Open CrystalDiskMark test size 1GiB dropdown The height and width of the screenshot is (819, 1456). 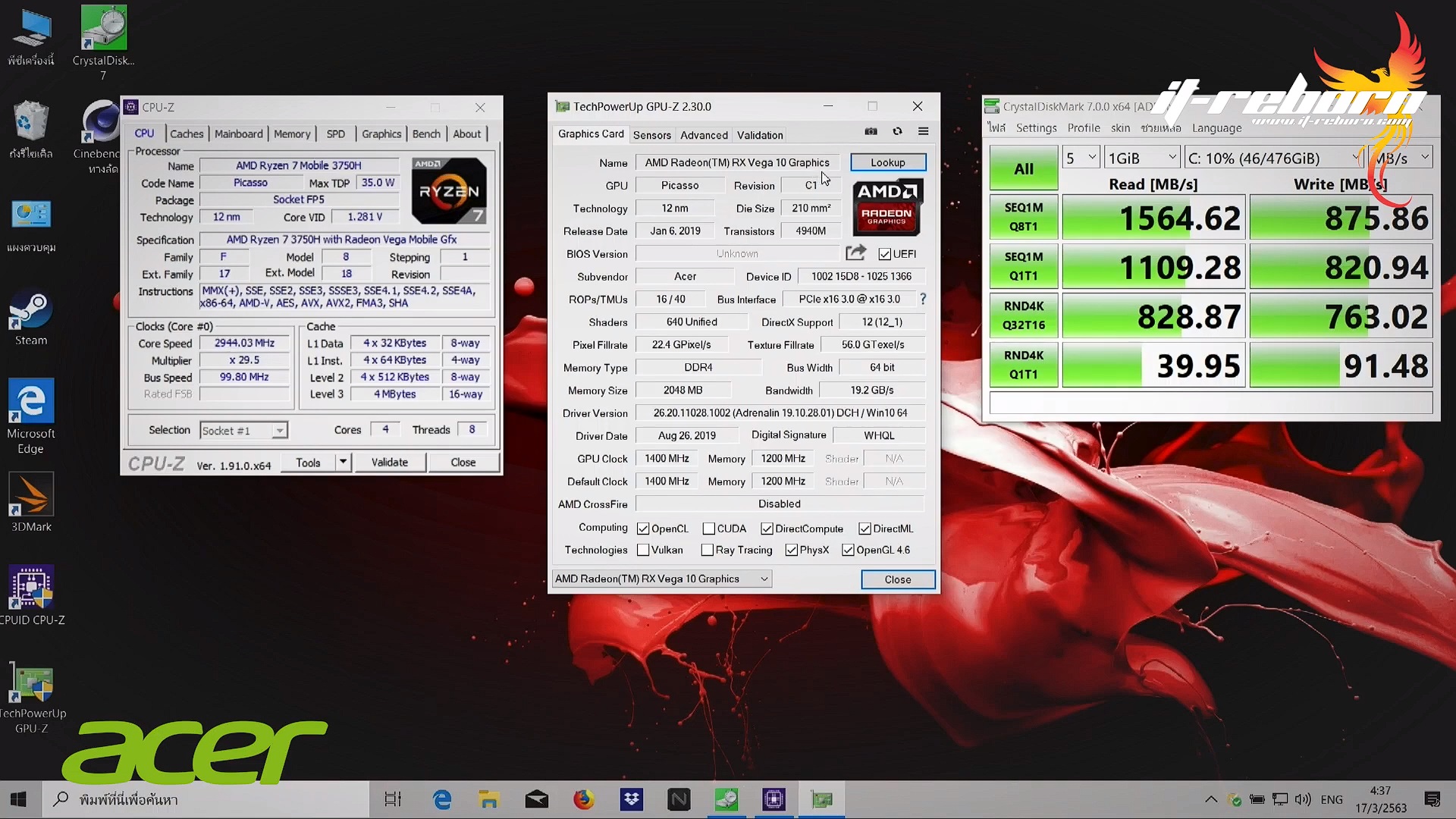coord(1142,158)
